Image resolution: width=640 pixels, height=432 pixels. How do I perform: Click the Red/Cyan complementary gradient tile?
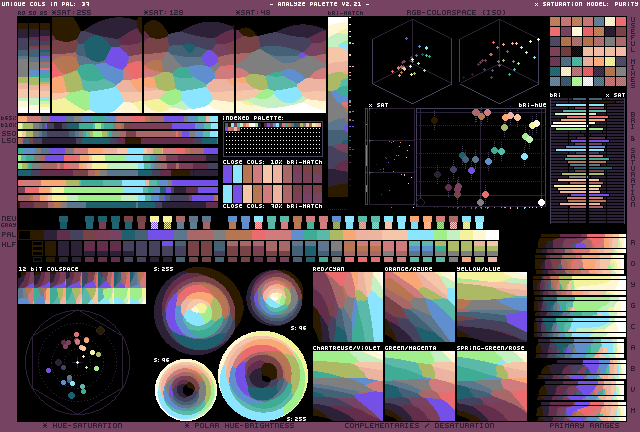(x=347, y=307)
